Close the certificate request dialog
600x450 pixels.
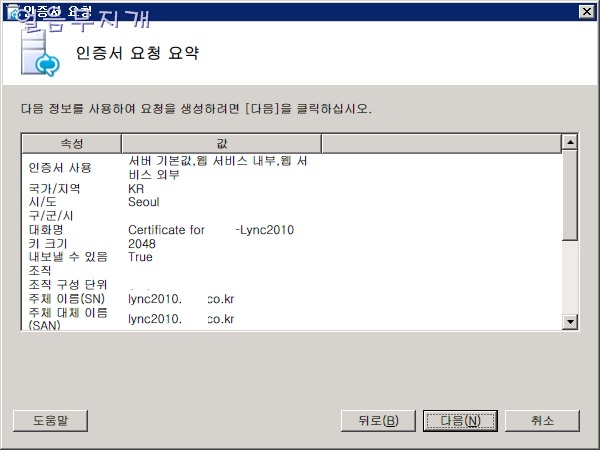(x=587, y=11)
